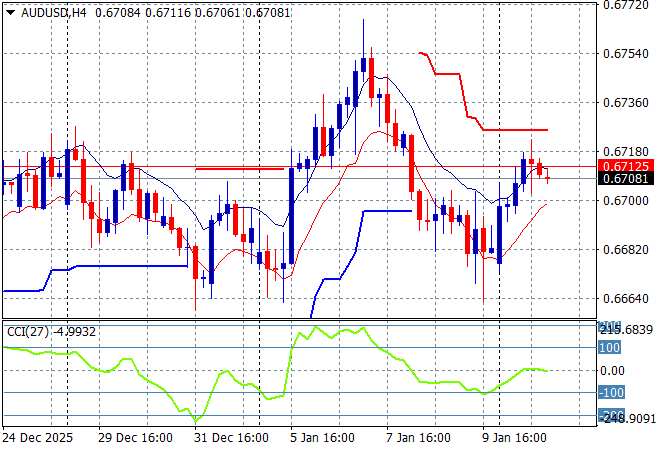This screenshot has width=660, height=450.
Task: Click the CCI 100 level label
Action: coord(610,348)
